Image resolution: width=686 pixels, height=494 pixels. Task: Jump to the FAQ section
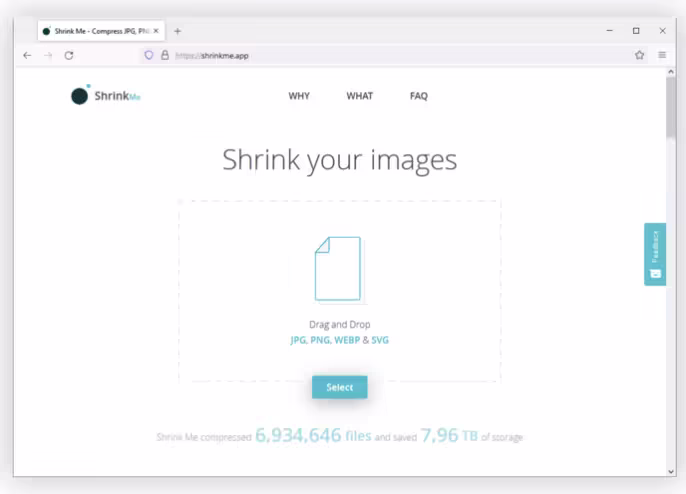(x=418, y=96)
